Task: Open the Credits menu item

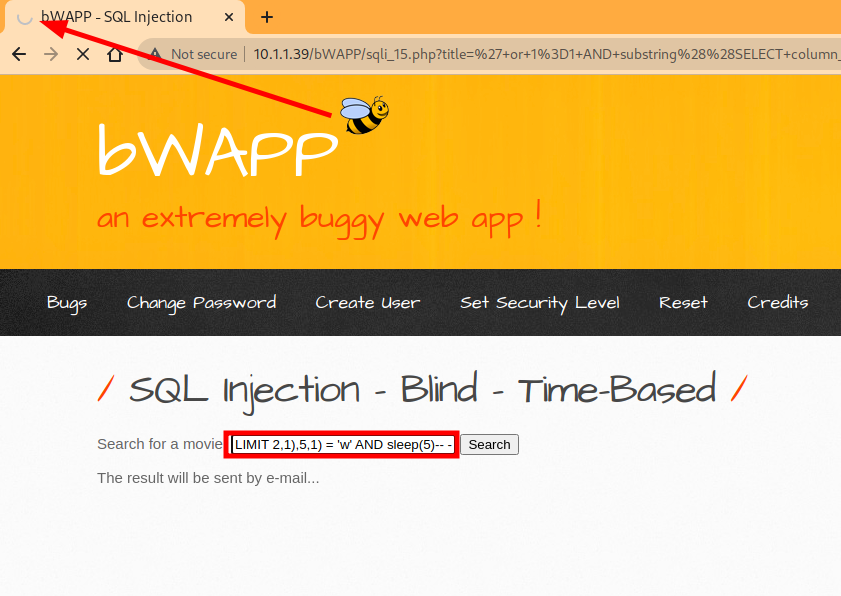Action: coord(778,303)
